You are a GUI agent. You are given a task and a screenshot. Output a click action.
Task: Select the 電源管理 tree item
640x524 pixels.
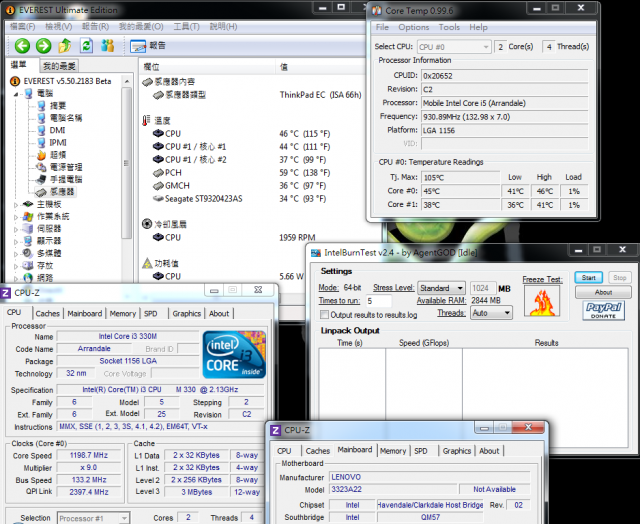pyautogui.click(x=66, y=167)
